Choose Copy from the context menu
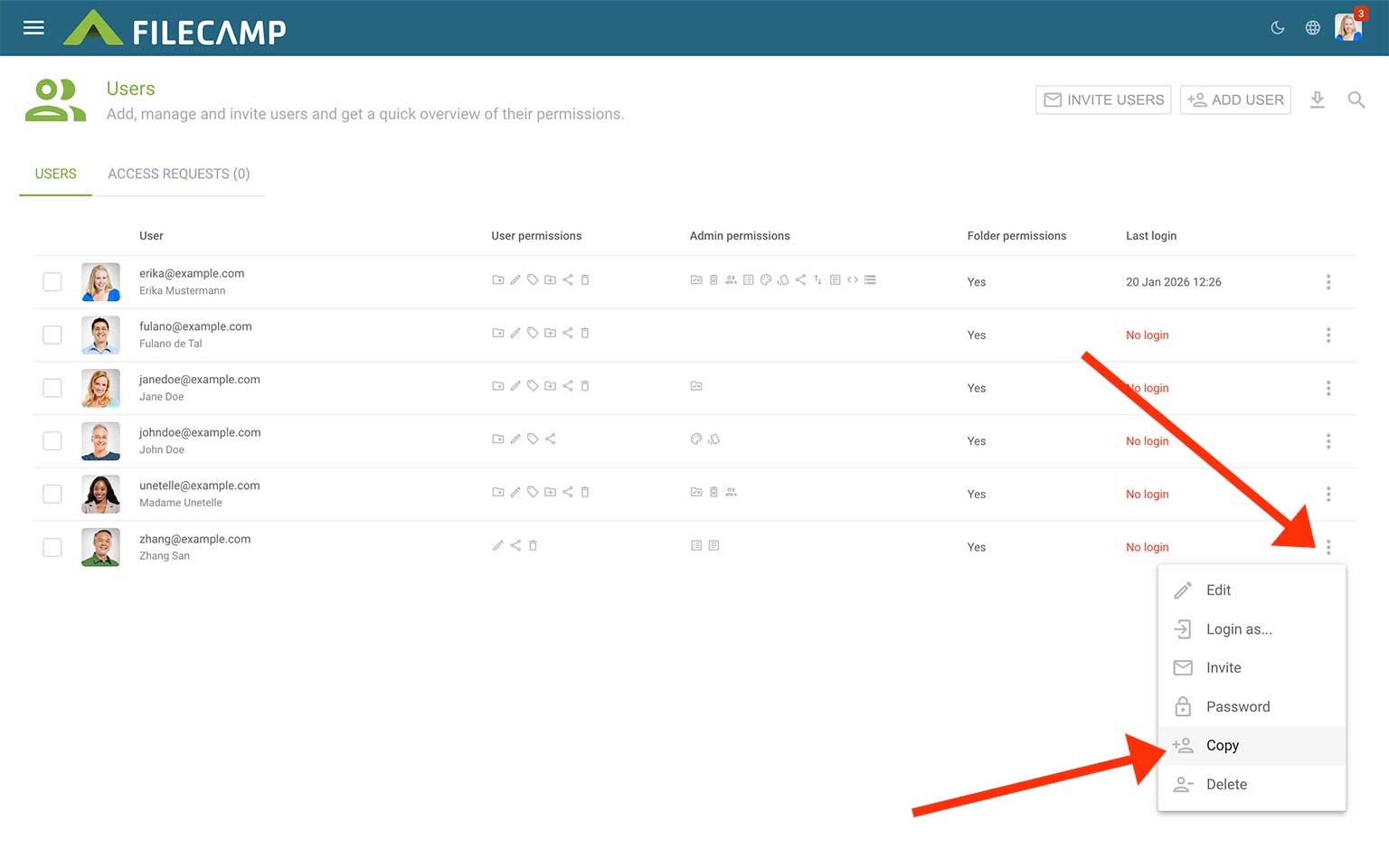The image size is (1389, 868). pos(1222,746)
